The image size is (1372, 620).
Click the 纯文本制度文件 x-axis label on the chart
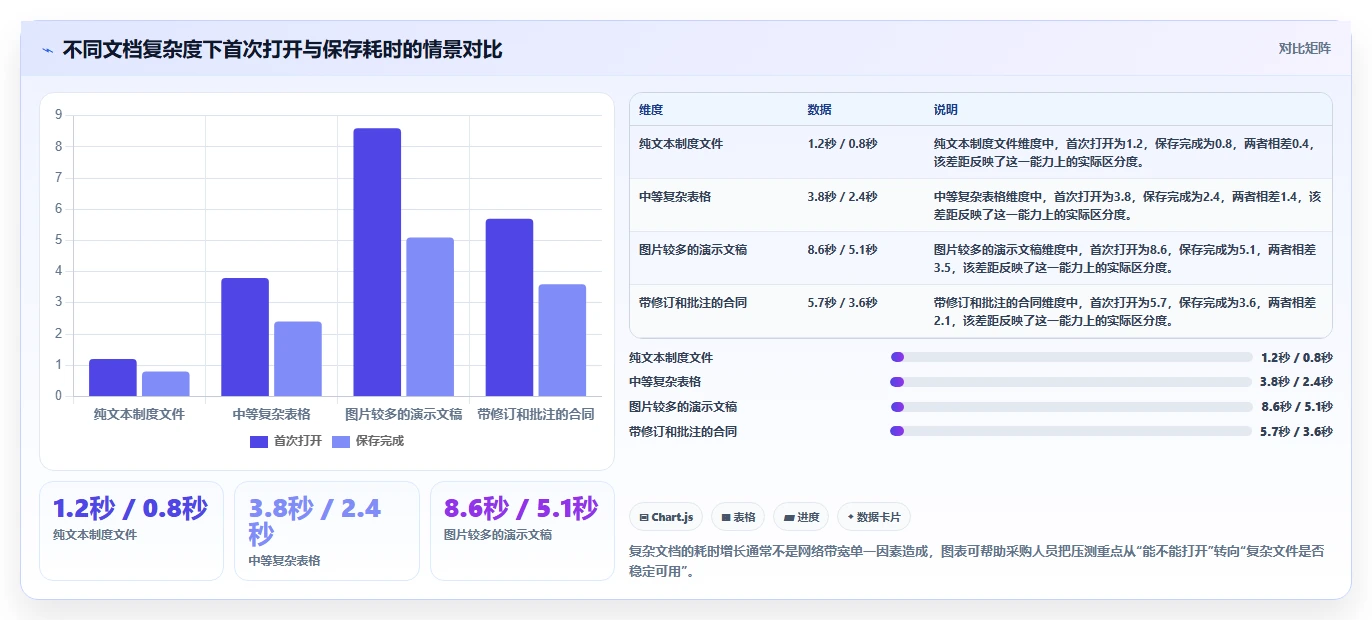pyautogui.click(x=139, y=414)
